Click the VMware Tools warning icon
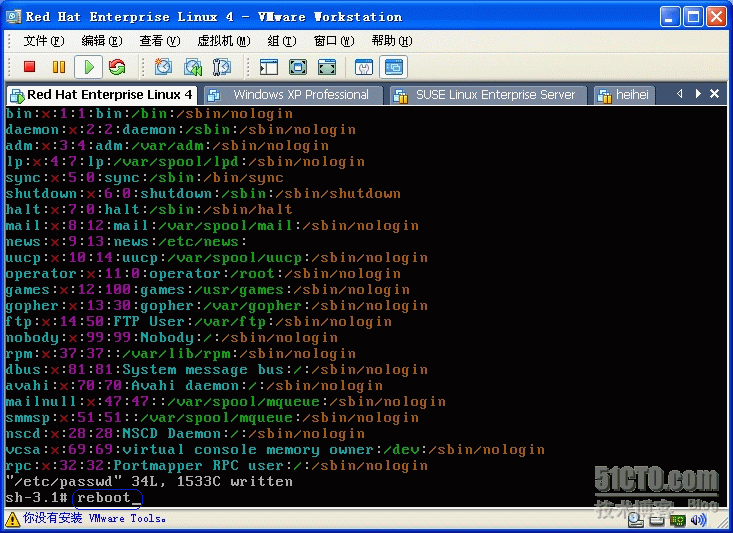Image resolution: width=733 pixels, height=533 pixels. coord(12,519)
